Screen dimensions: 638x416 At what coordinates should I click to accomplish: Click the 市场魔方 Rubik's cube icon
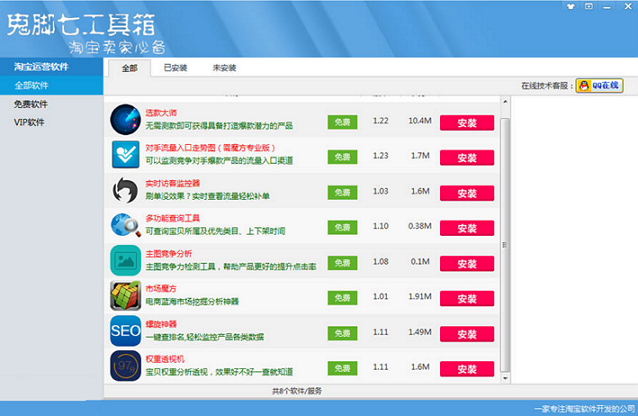(125, 296)
